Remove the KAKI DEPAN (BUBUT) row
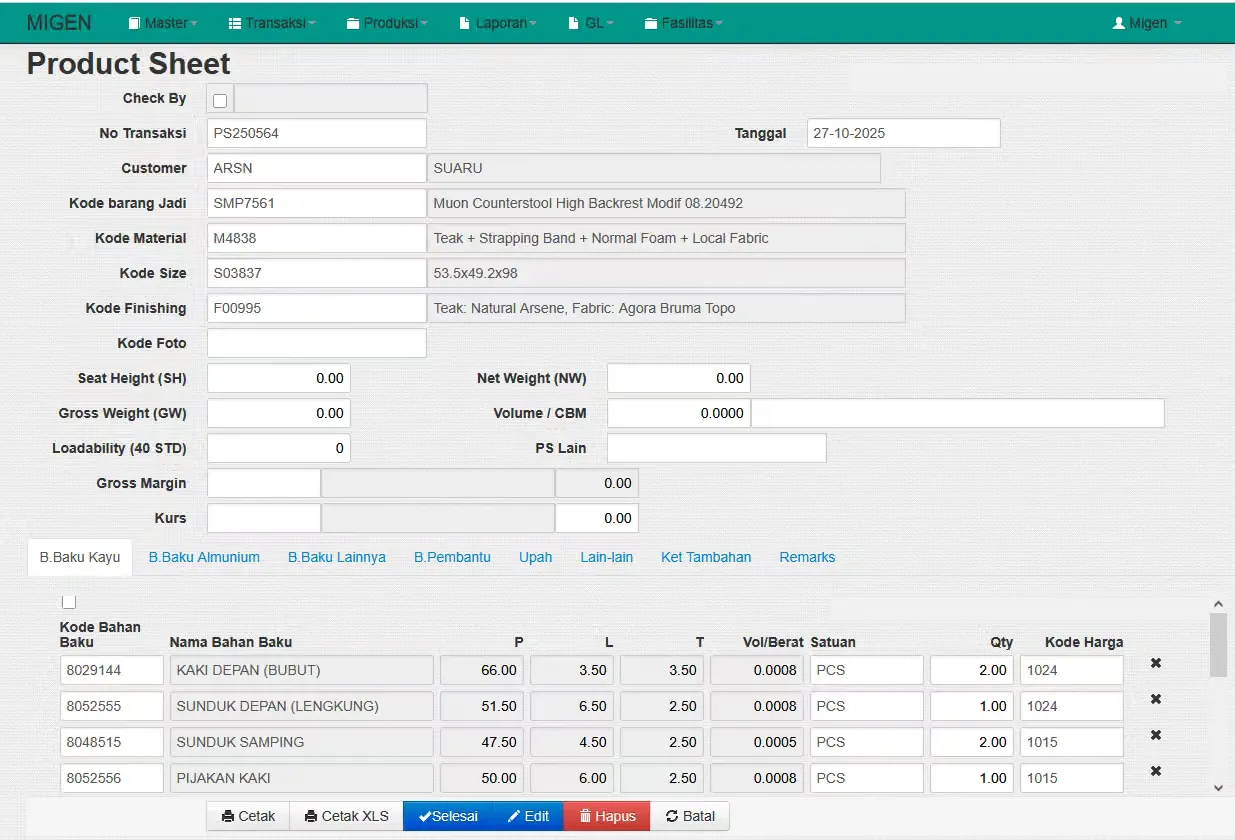The height and width of the screenshot is (840, 1235). click(1155, 663)
